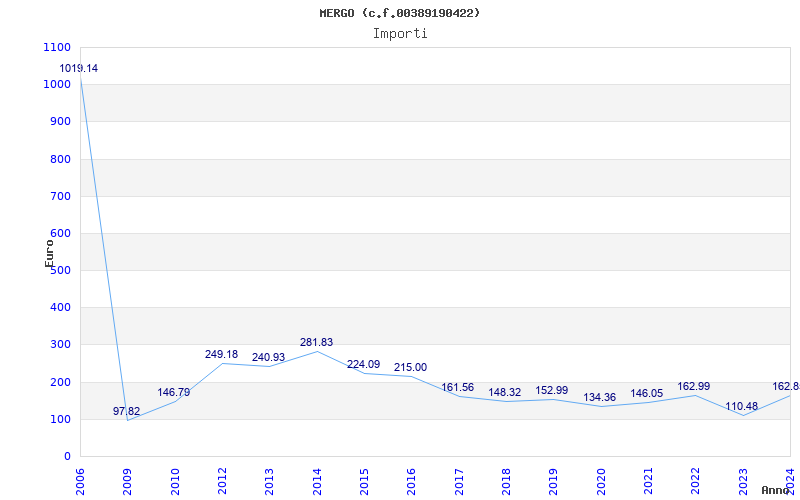Click the 148.32 value label
The image size is (800, 500).
pos(505,392)
